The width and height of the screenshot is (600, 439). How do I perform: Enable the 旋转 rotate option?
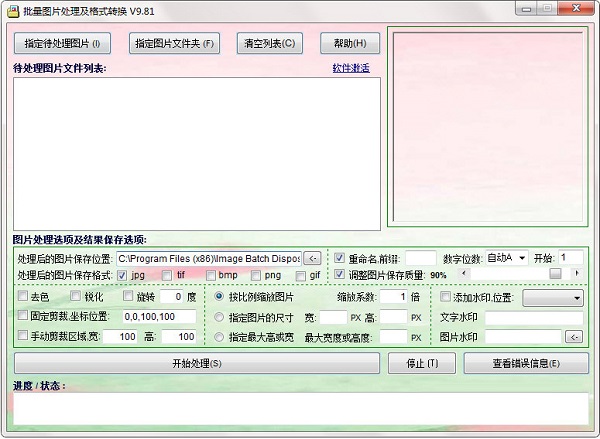click(x=128, y=296)
